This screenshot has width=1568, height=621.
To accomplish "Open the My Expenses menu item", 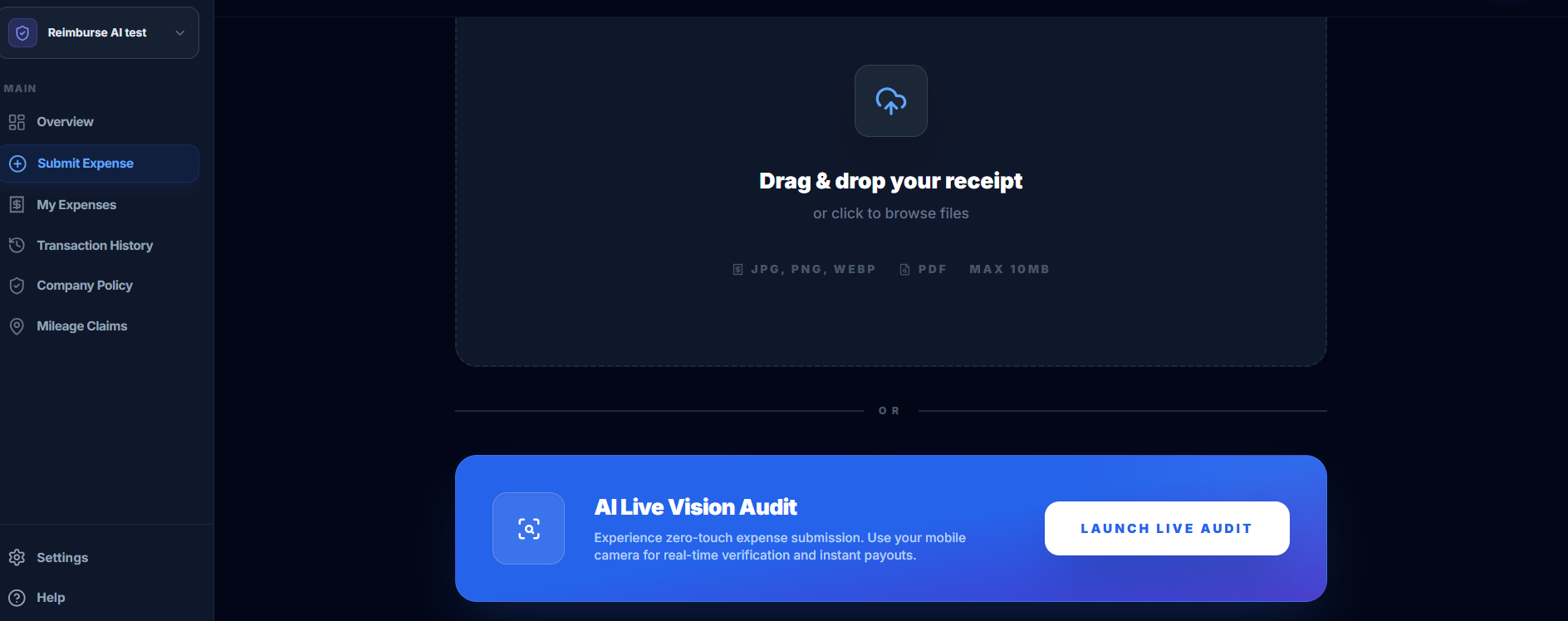I will 100,204.
